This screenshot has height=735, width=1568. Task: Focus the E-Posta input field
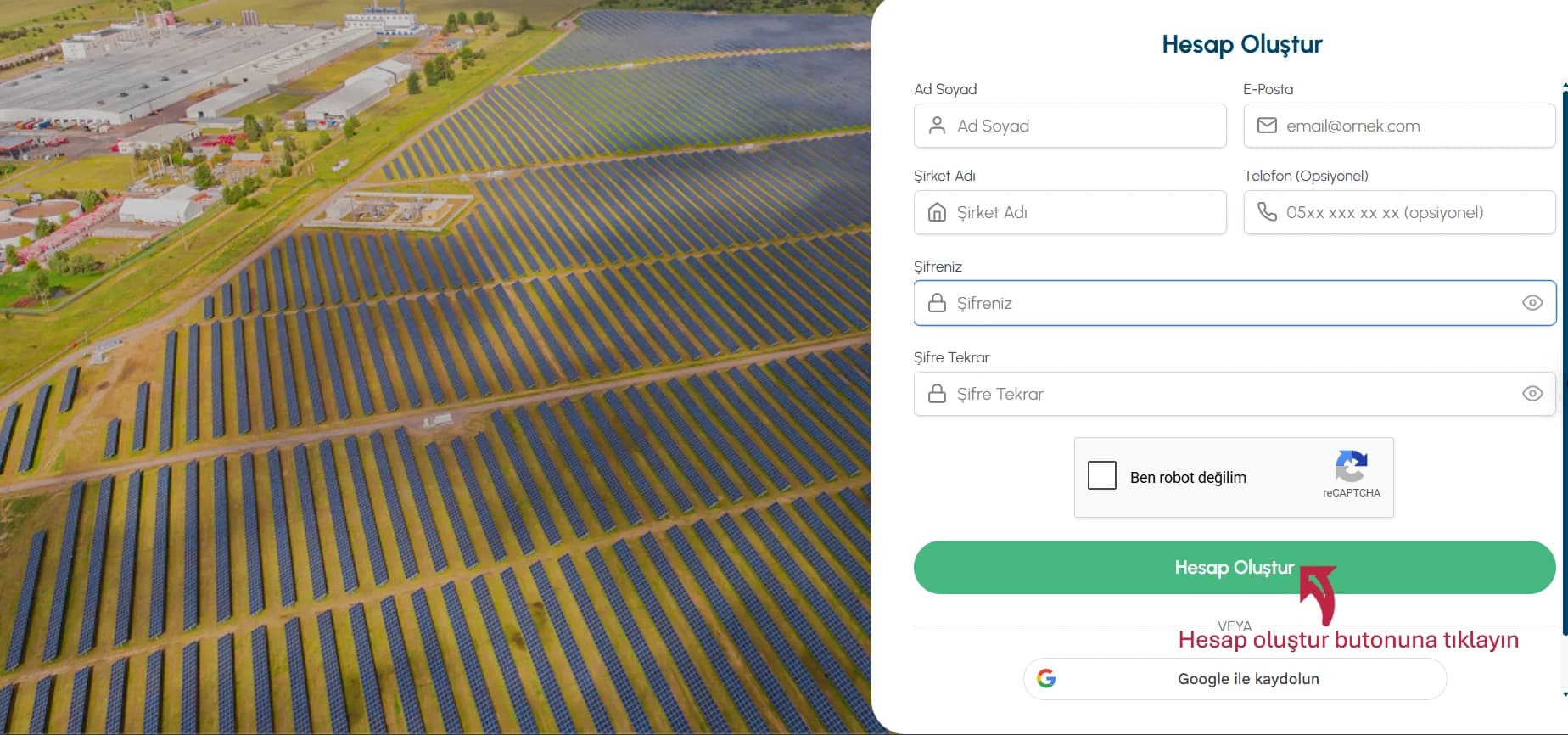click(1399, 126)
